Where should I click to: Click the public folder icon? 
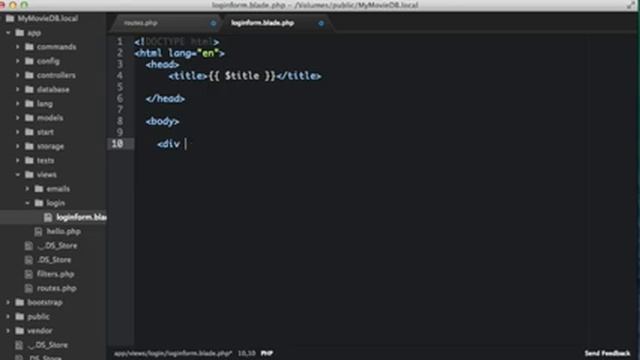click(x=20, y=317)
